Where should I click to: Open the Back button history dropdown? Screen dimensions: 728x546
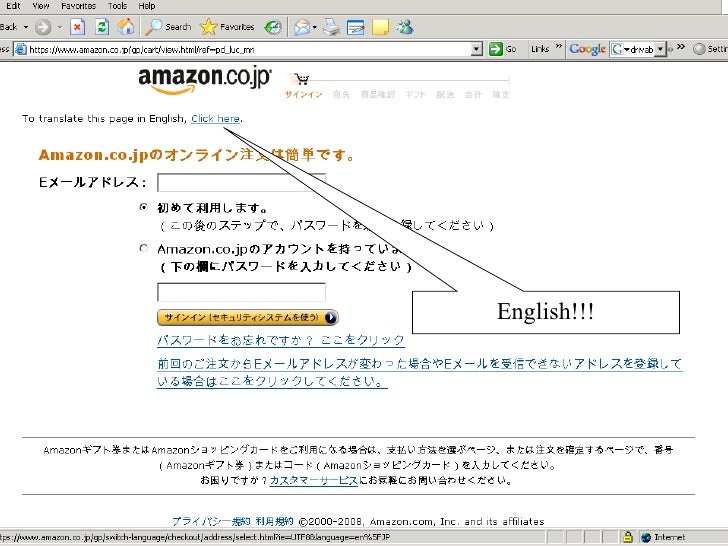(26, 27)
